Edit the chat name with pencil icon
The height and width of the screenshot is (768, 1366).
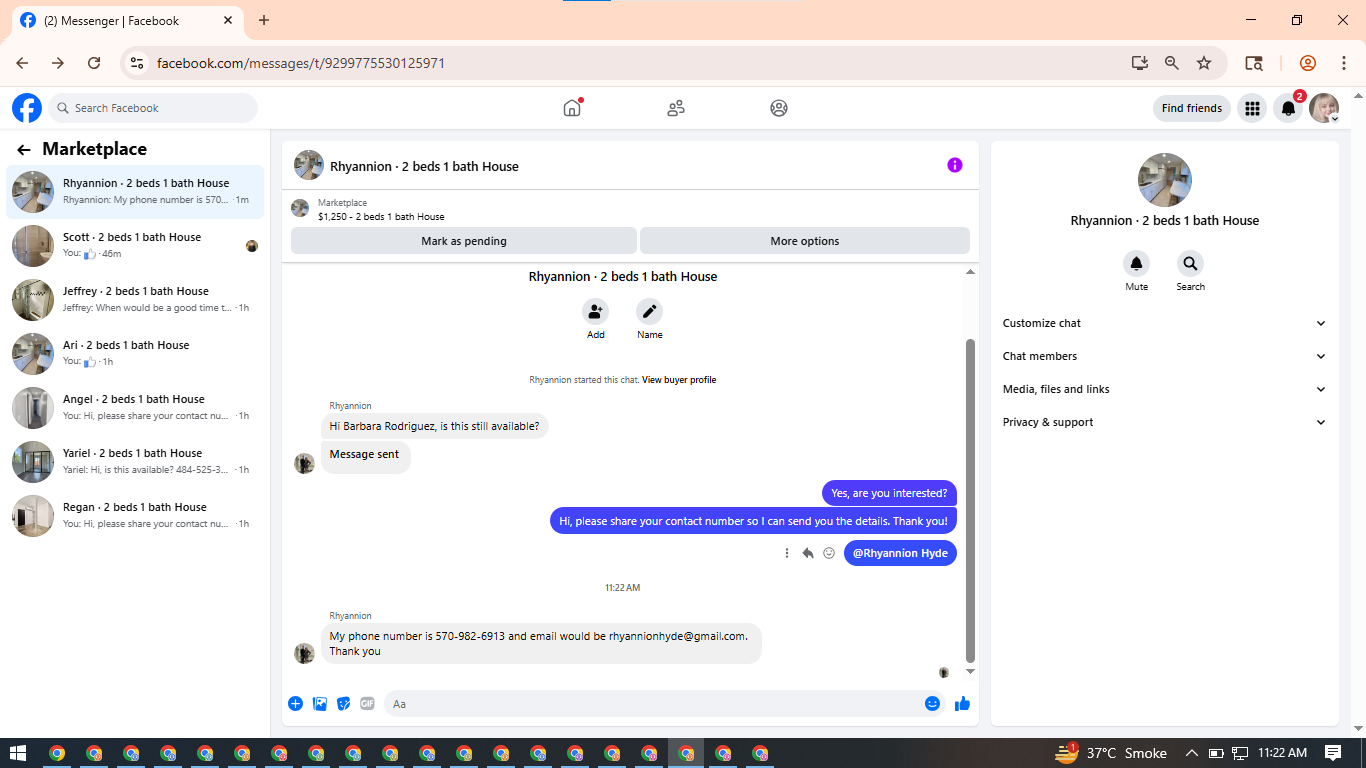pos(650,311)
